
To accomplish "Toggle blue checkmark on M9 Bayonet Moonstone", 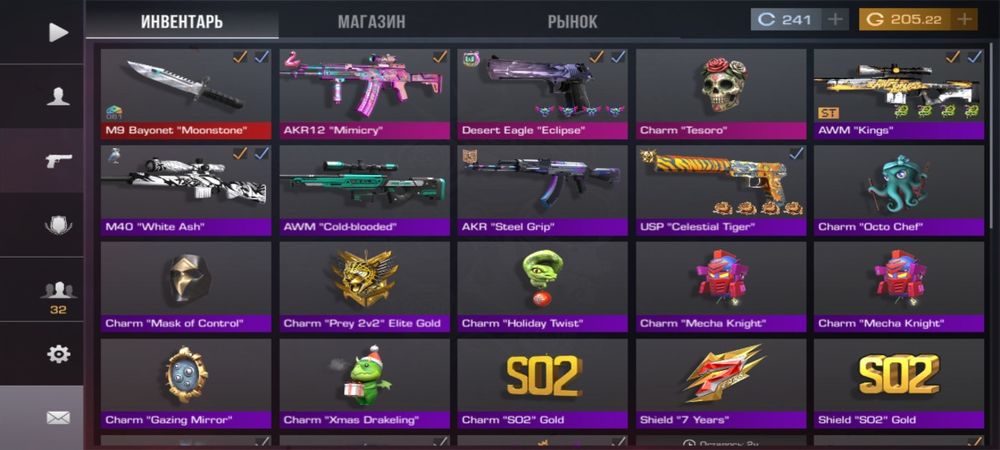I will (261, 57).
